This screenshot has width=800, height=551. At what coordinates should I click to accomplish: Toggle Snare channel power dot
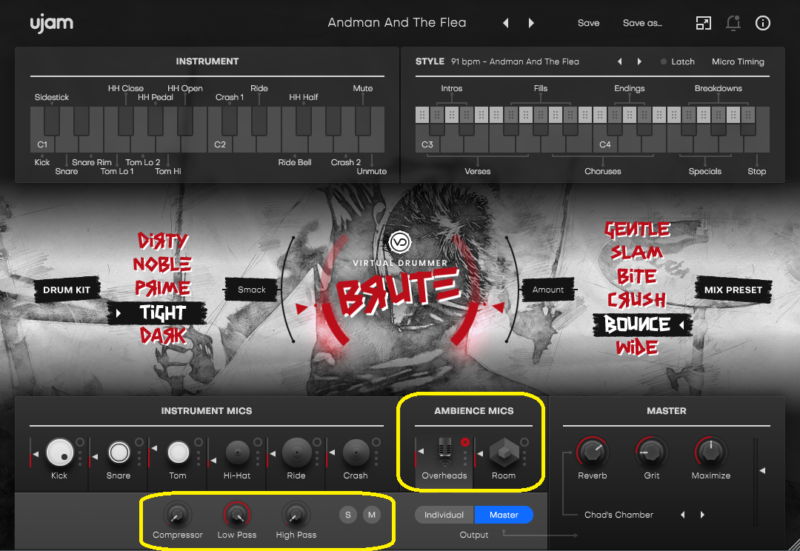139,442
